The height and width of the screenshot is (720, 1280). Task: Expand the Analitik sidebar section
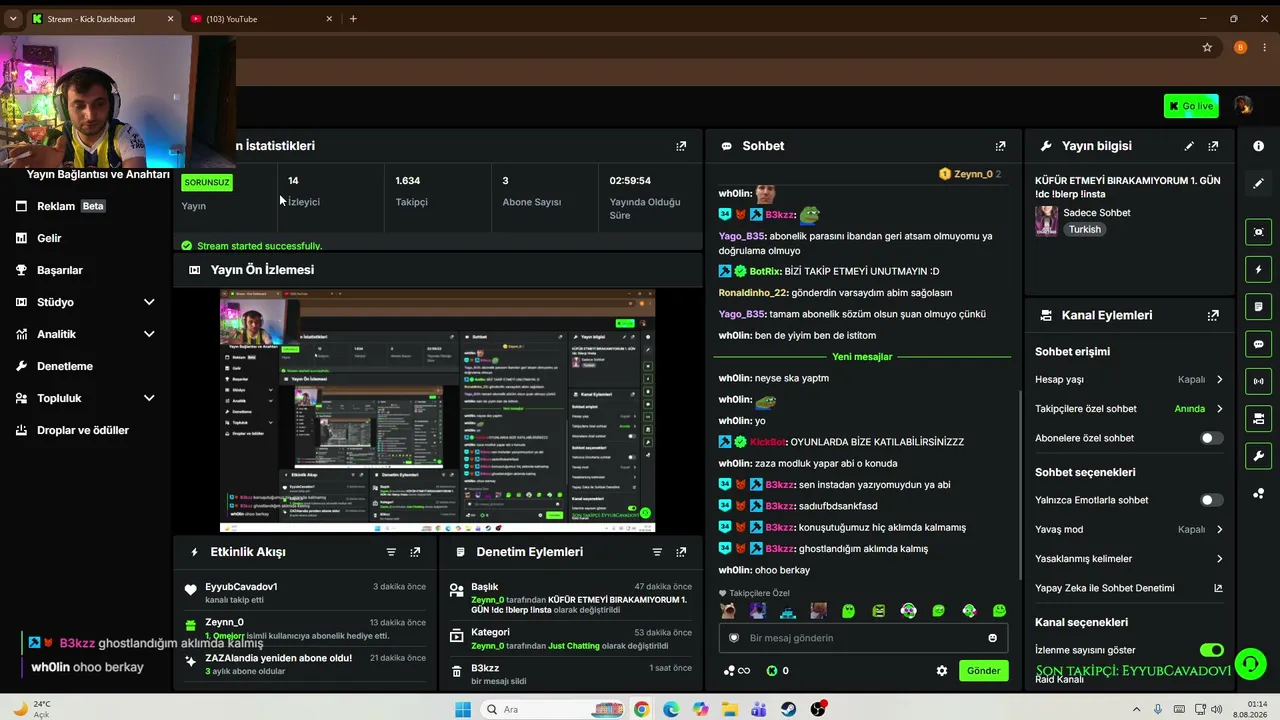(149, 334)
